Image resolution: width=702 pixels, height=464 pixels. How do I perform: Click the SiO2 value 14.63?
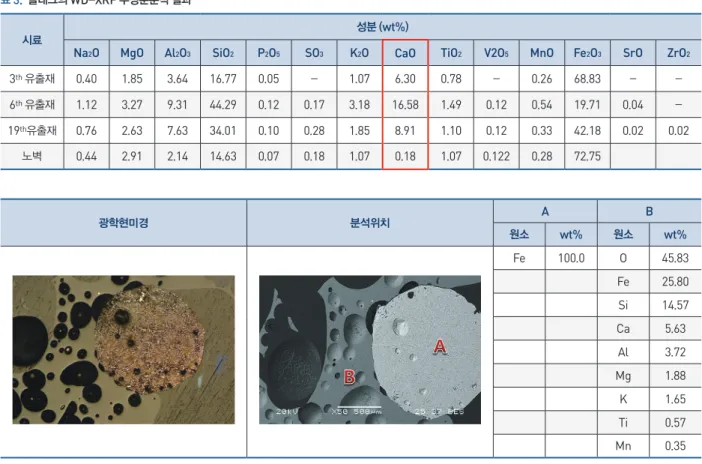(x=223, y=156)
